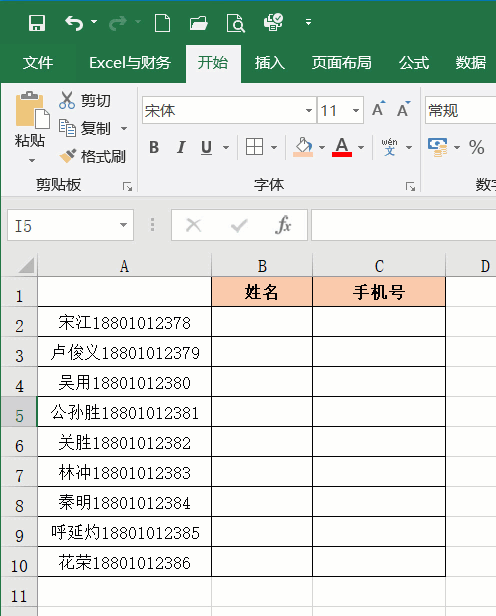Click the 手机号 header cell
496x616 pixels.
379,292
